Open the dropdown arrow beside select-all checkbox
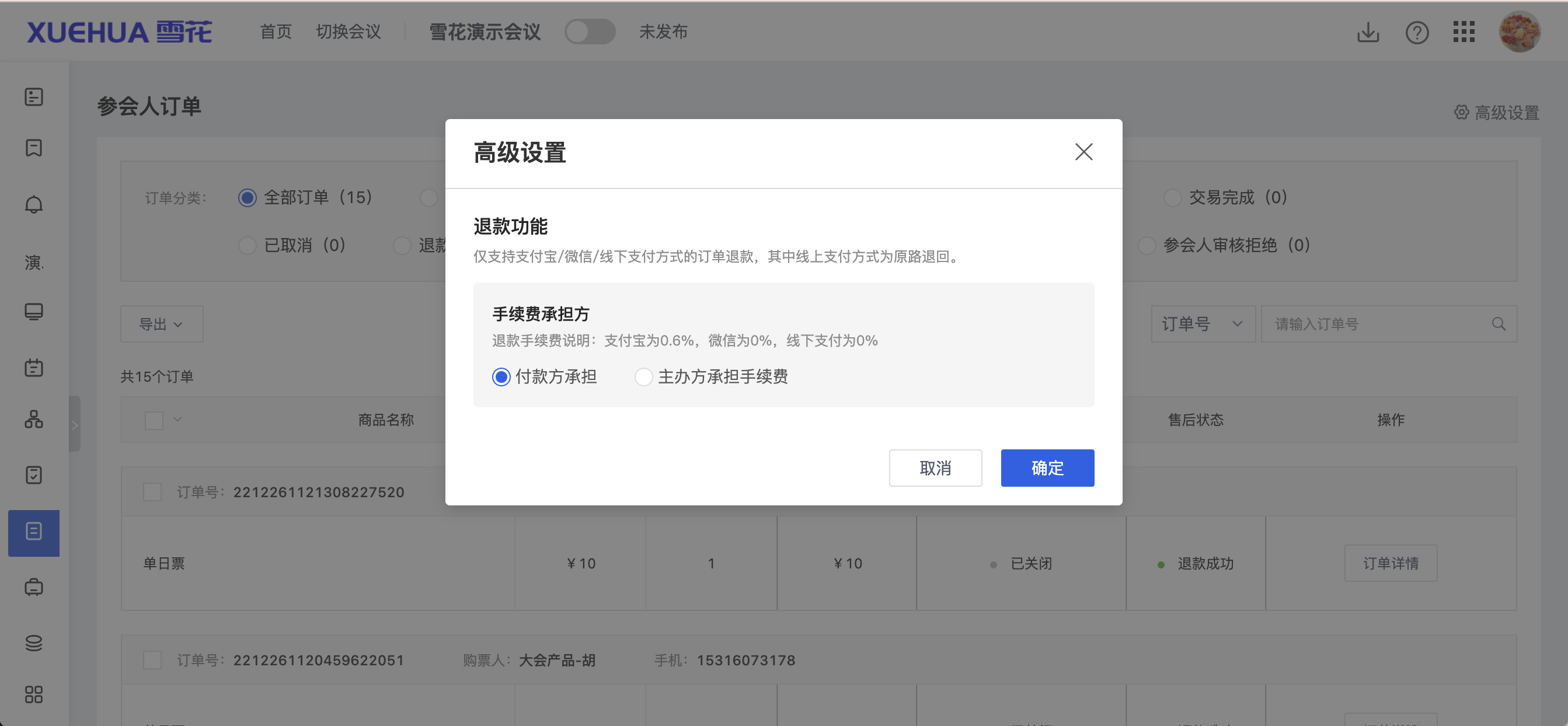 pyautogui.click(x=177, y=419)
